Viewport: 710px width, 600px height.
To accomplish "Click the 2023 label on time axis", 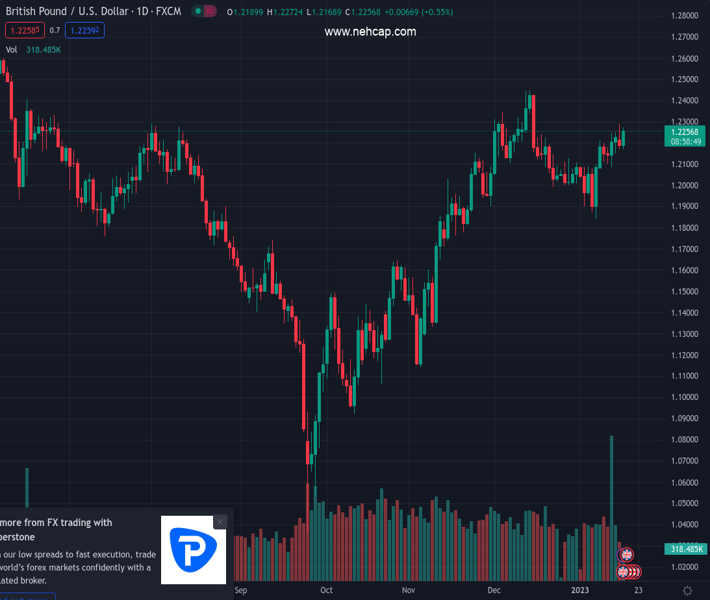I will [580, 590].
